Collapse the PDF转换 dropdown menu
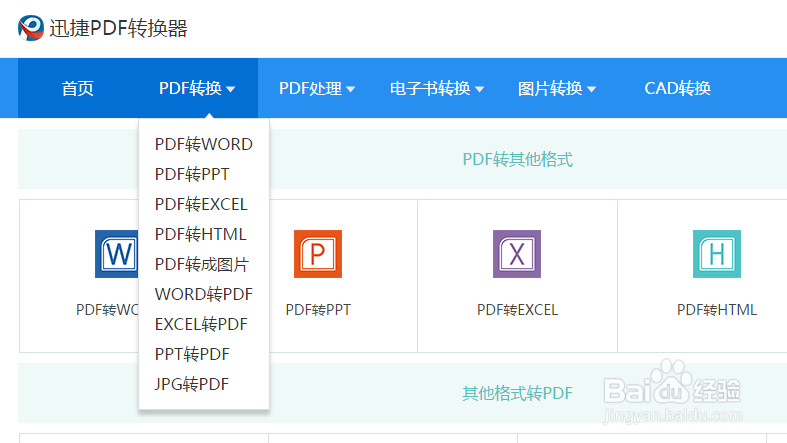Viewport: 787px width, 443px height. [197, 88]
